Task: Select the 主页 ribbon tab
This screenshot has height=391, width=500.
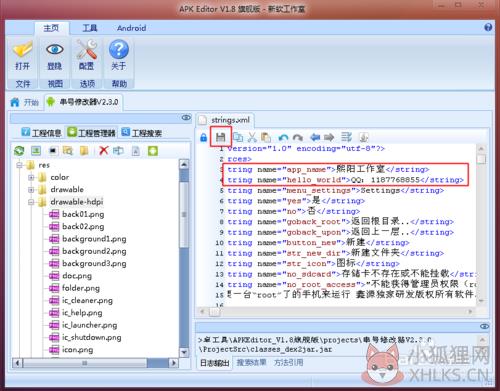Action: point(51,28)
